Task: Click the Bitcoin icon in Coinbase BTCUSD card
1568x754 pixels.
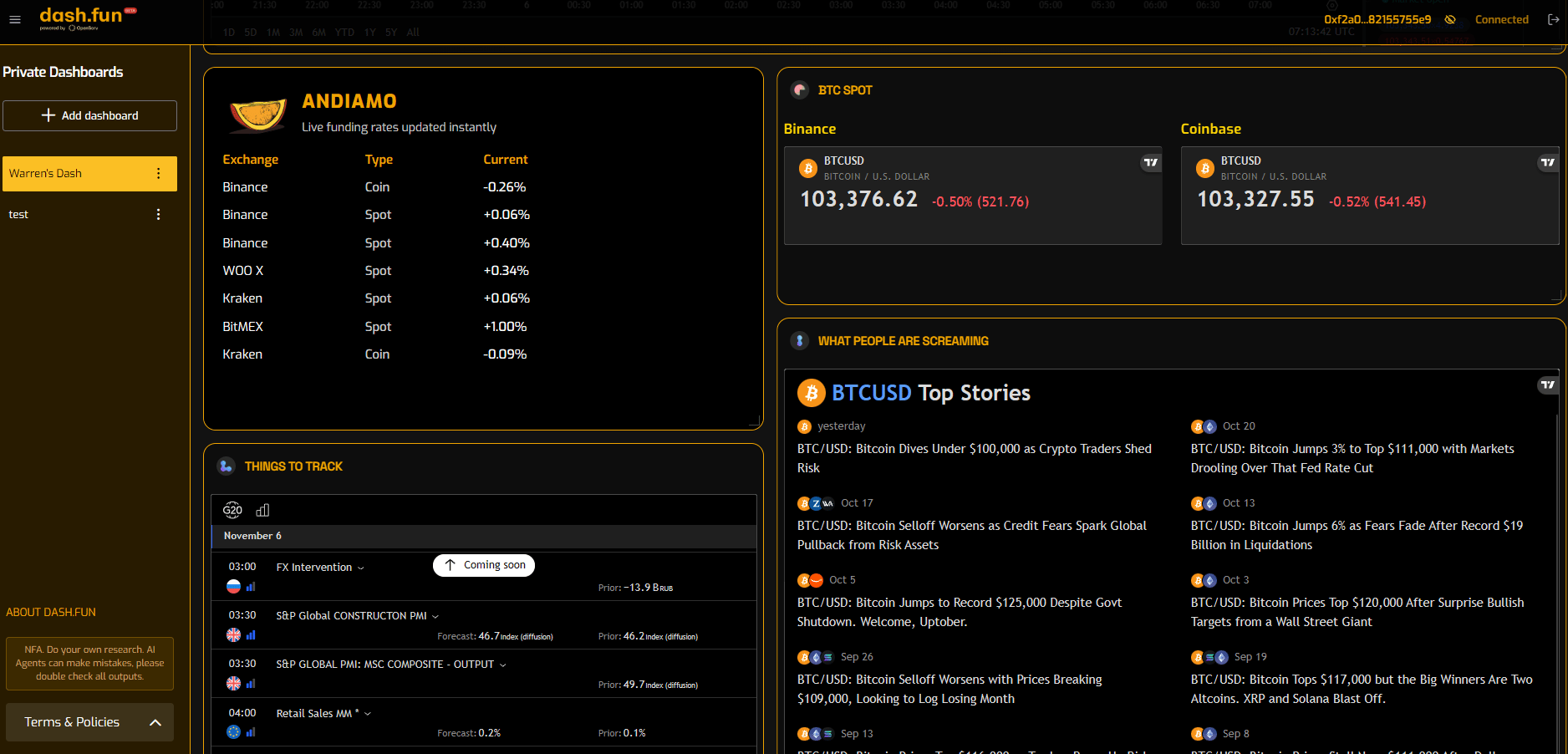Action: point(1204,168)
